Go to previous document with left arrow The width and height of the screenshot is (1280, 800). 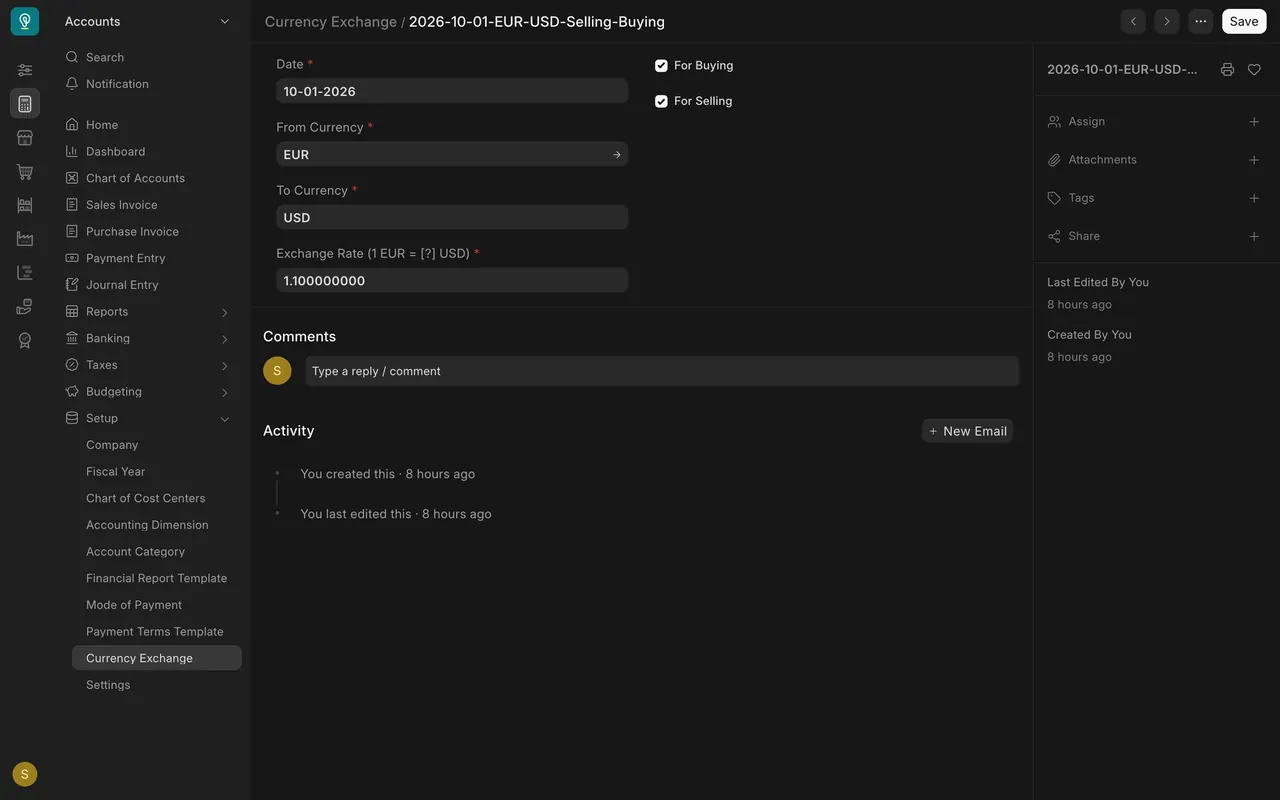1133,21
